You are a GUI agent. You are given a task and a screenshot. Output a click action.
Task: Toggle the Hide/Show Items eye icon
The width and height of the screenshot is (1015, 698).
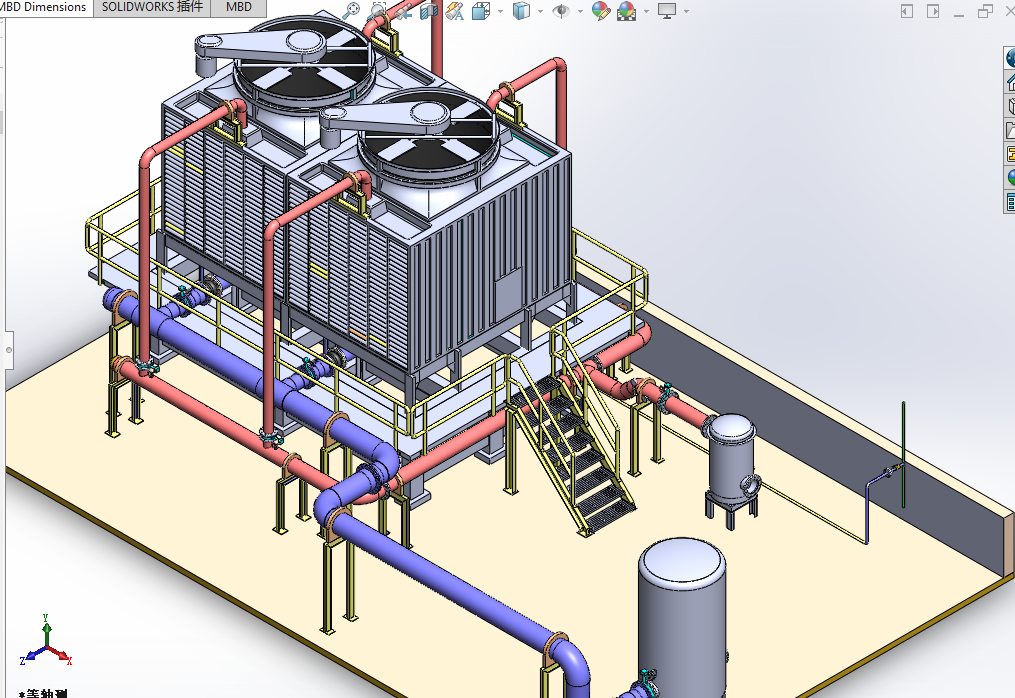click(x=562, y=11)
